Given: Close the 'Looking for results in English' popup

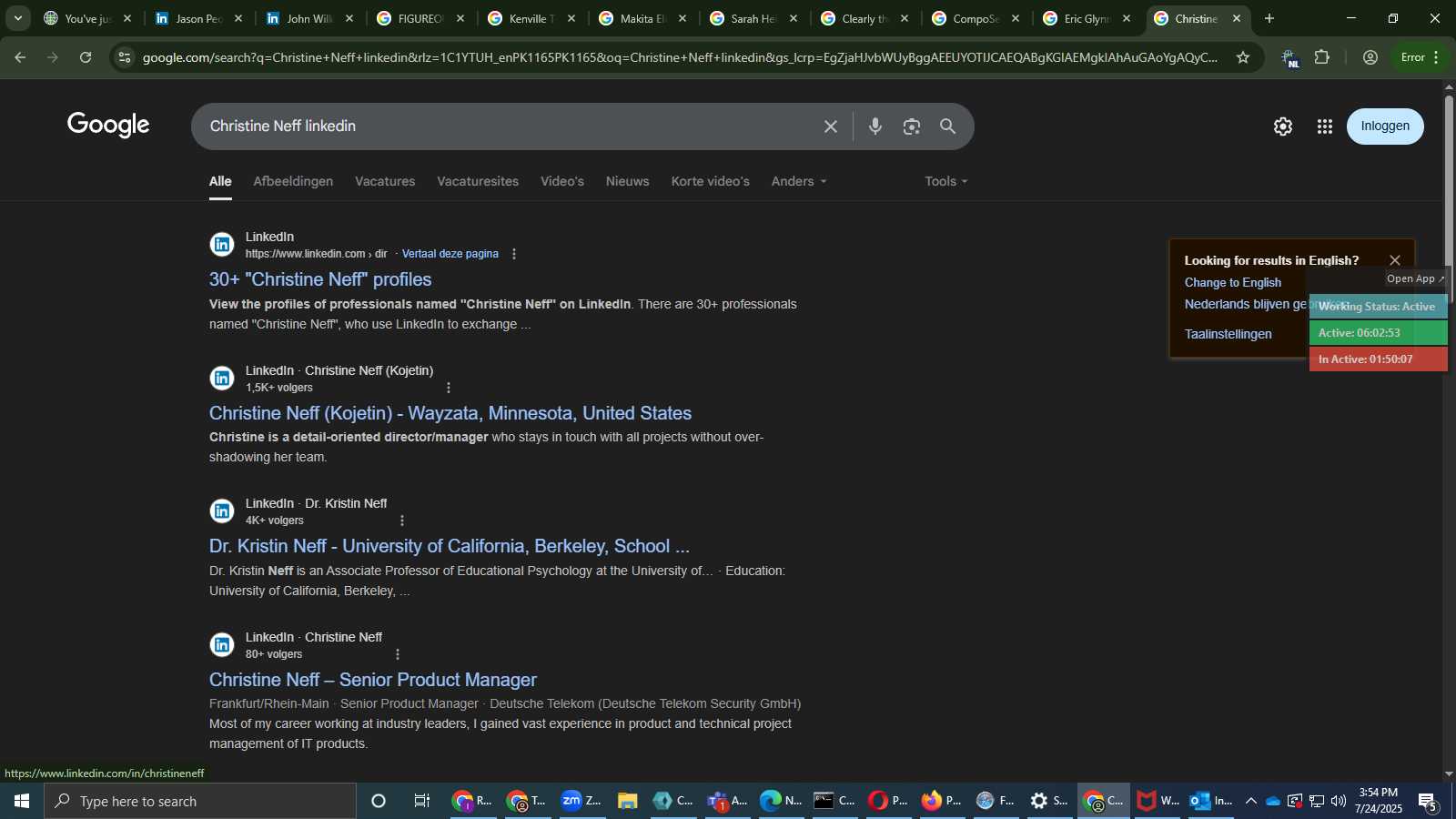Looking at the screenshot, I should (1394, 260).
